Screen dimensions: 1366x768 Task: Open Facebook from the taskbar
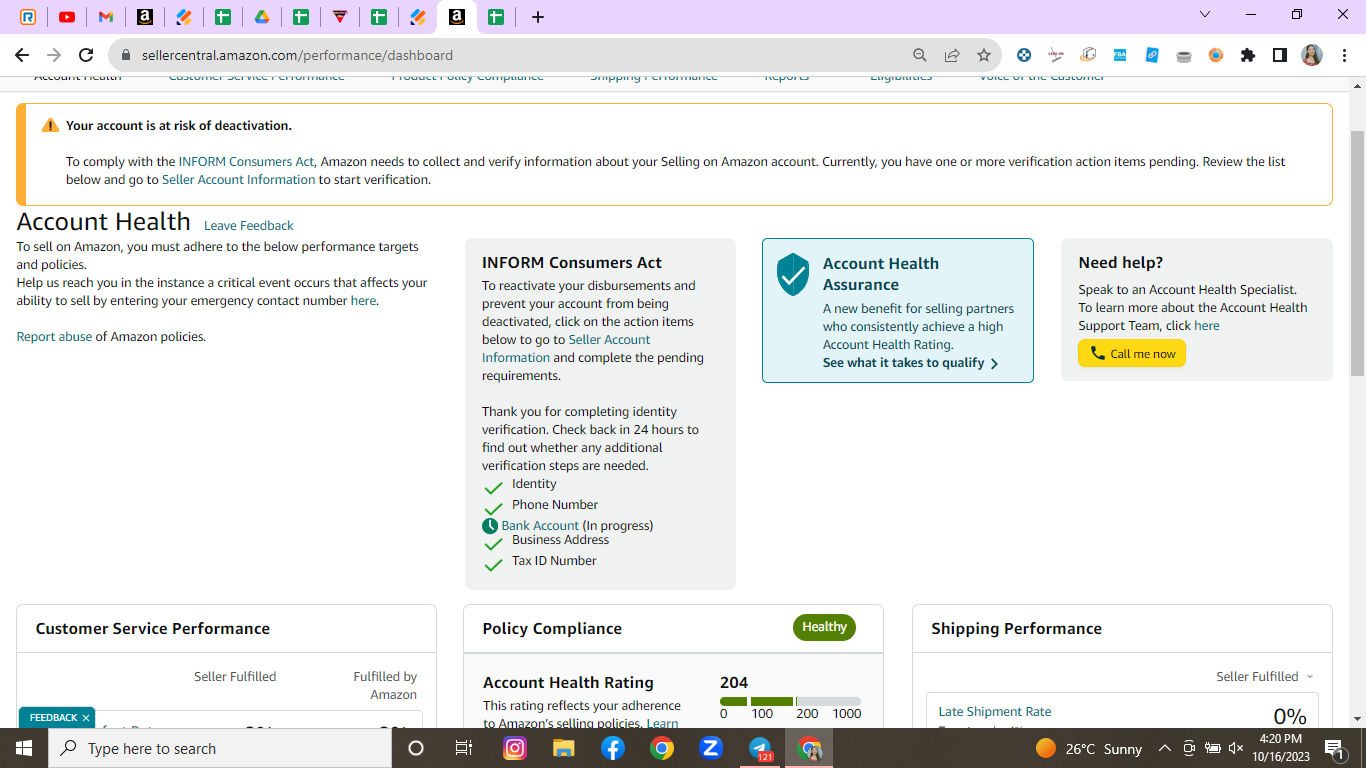613,748
